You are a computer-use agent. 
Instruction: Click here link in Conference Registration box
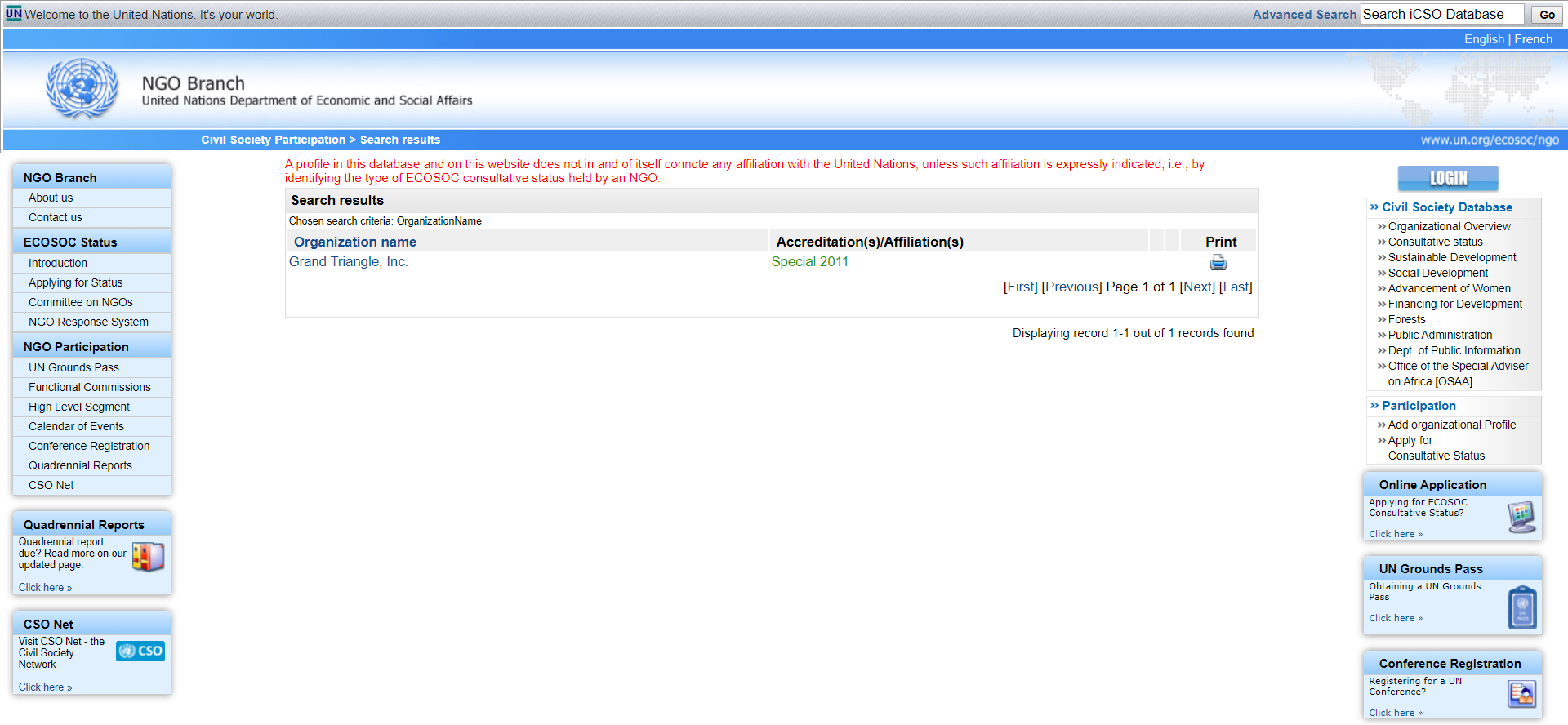[1396, 713]
